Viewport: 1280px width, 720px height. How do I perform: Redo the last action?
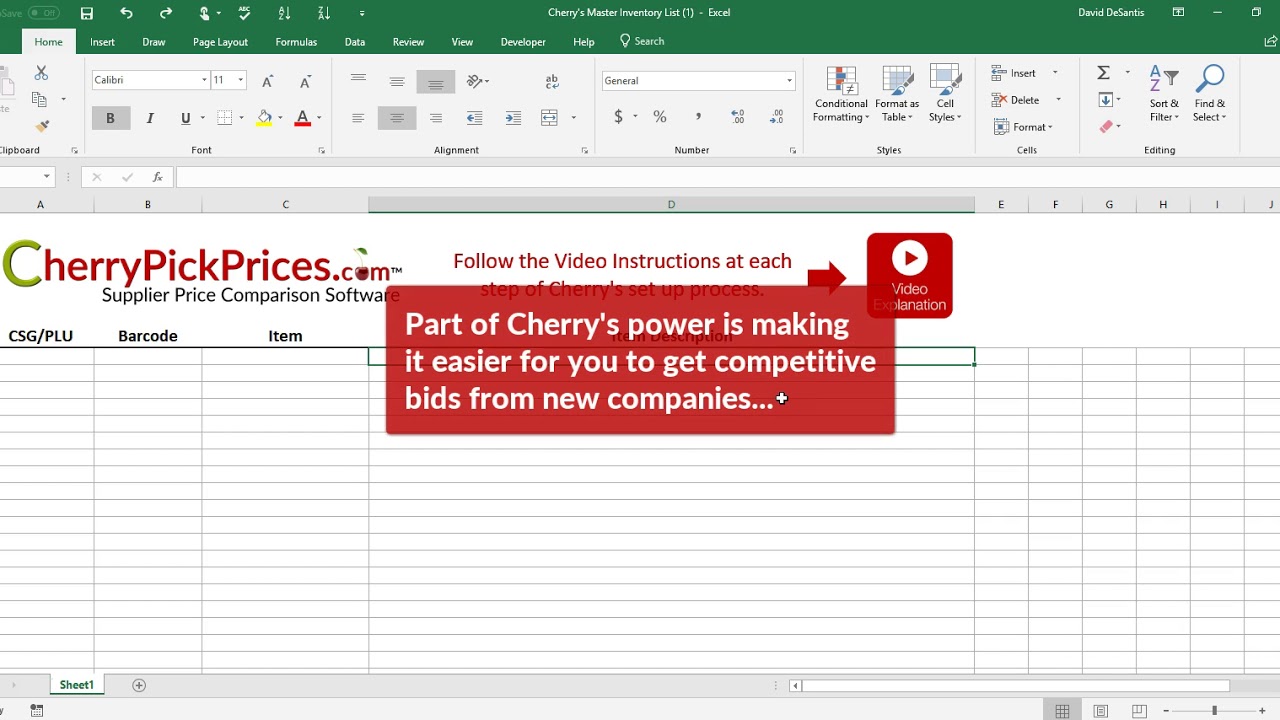click(166, 13)
